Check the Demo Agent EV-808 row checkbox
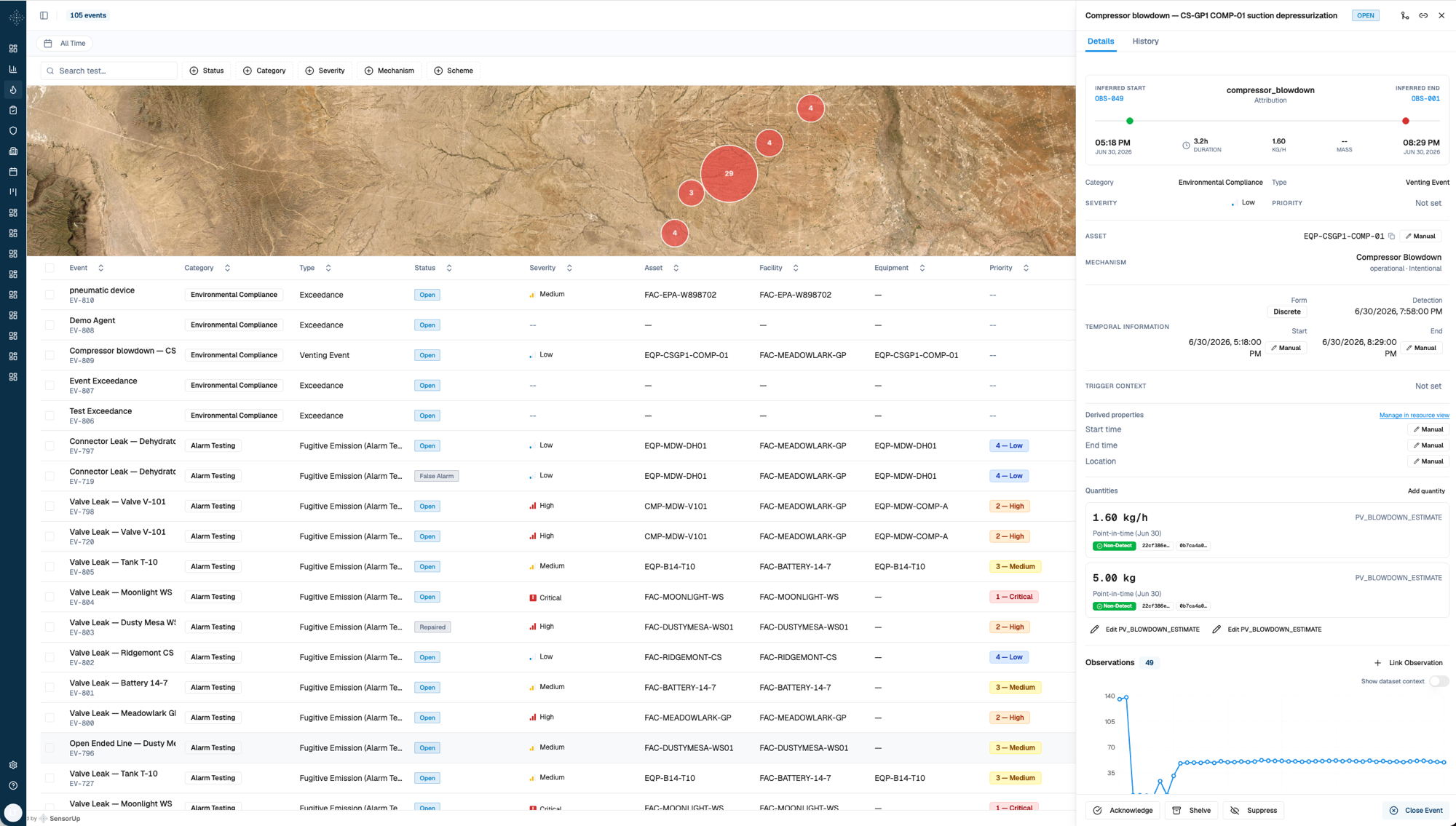Screen dimensions: 1456x826 (x=50, y=325)
